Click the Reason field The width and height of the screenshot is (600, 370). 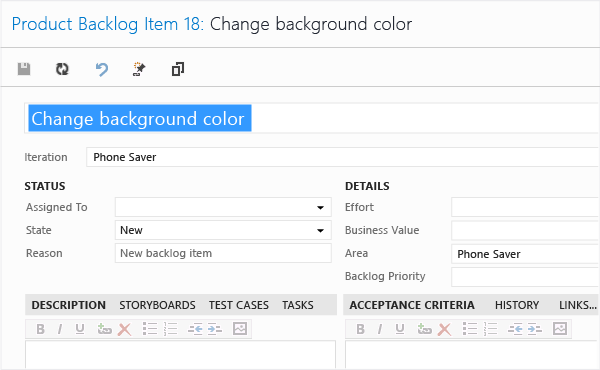tap(223, 253)
